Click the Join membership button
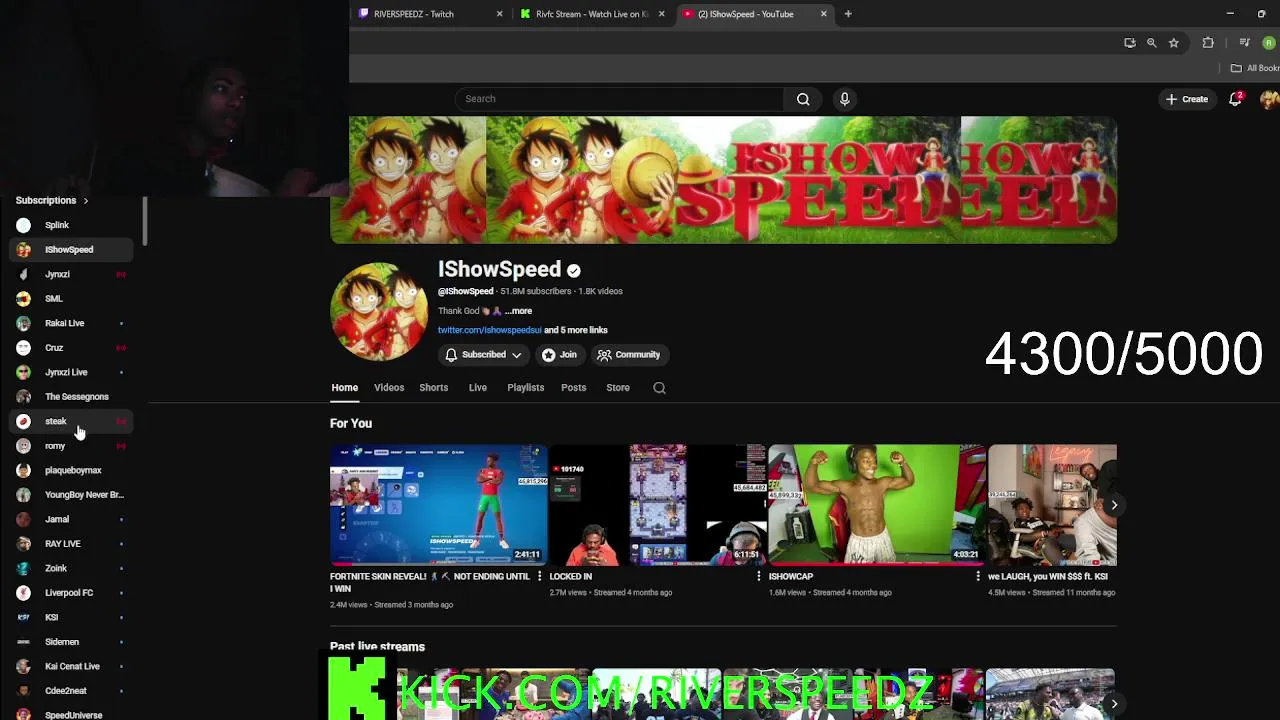This screenshot has height=720, width=1280. tap(560, 355)
